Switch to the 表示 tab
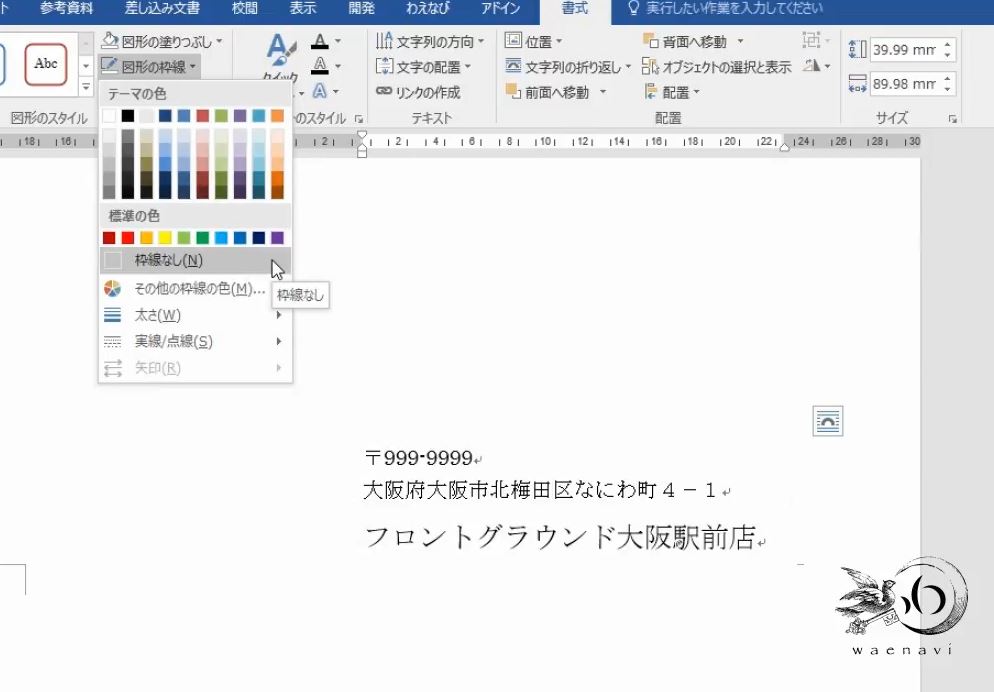Image resolution: width=994 pixels, height=692 pixels. [302, 9]
